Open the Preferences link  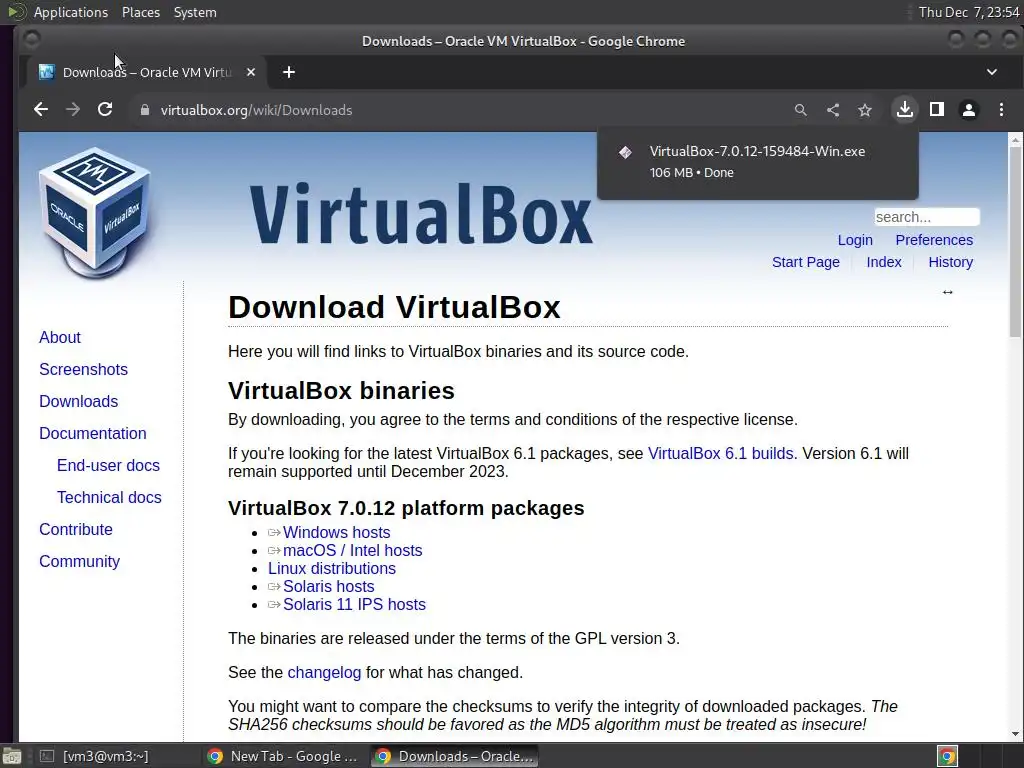point(934,240)
